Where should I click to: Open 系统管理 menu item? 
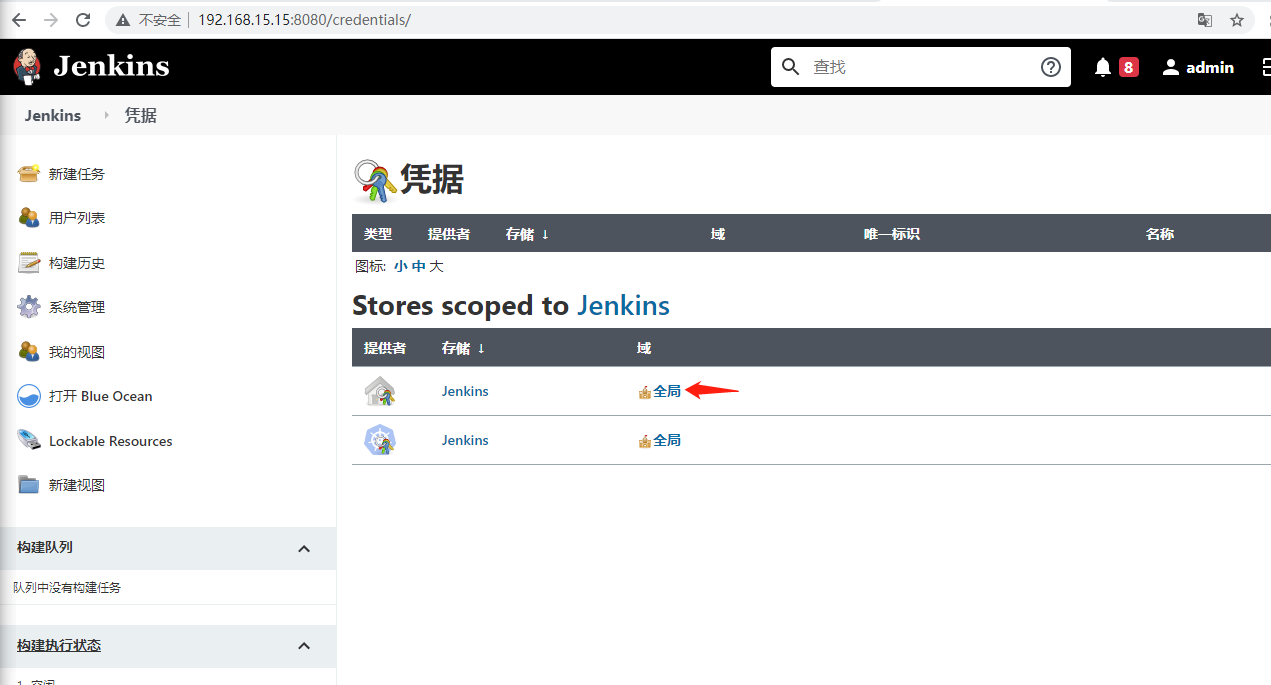pos(77,307)
